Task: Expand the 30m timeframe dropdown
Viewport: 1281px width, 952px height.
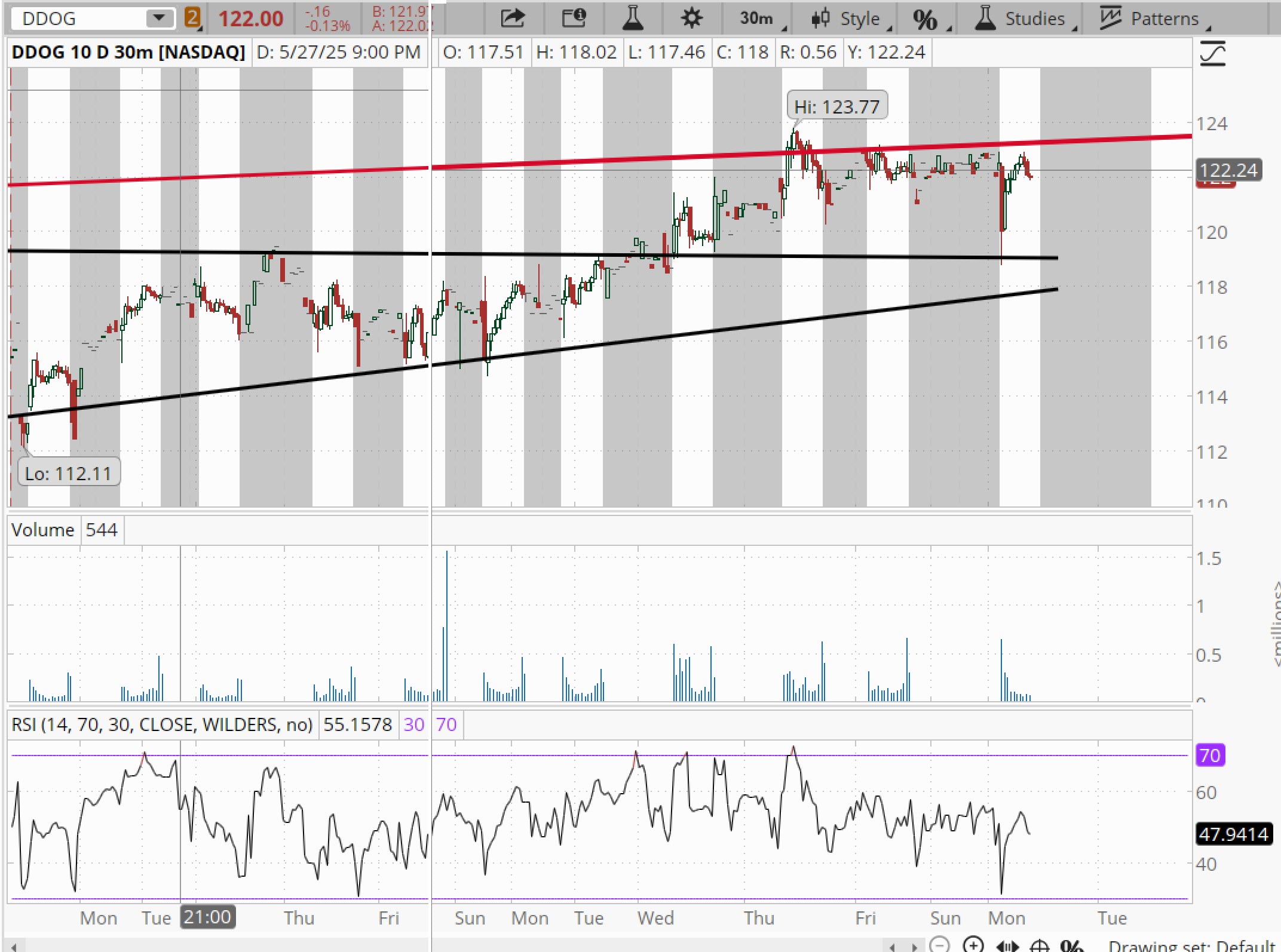Action: [758, 19]
